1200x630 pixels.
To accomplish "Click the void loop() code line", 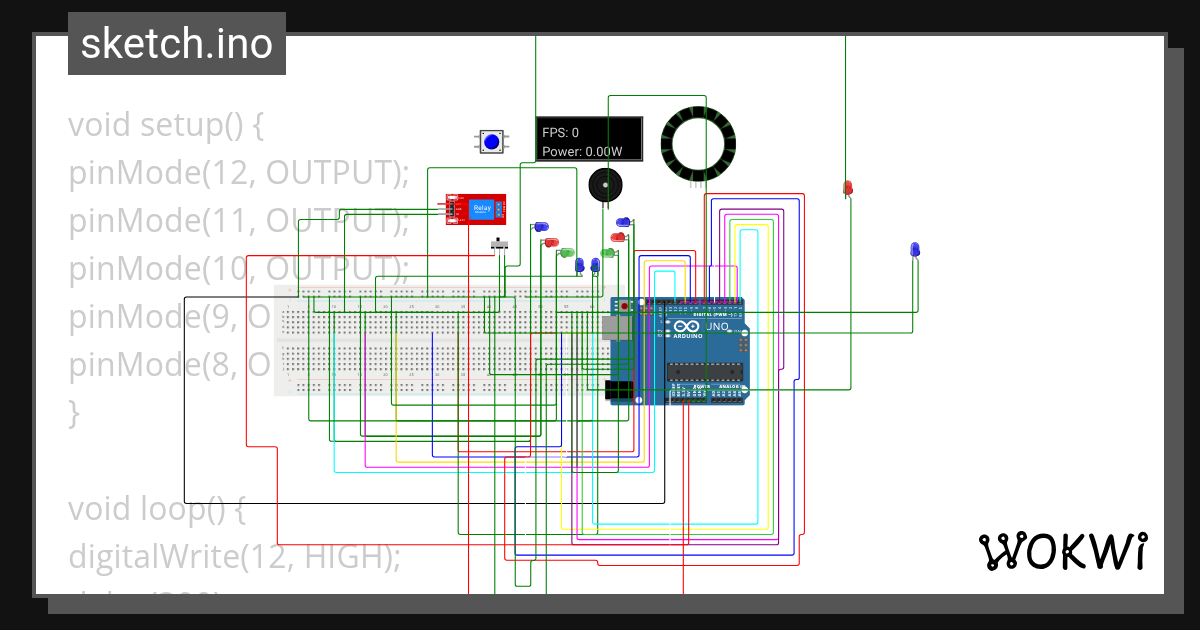I will tap(156, 508).
